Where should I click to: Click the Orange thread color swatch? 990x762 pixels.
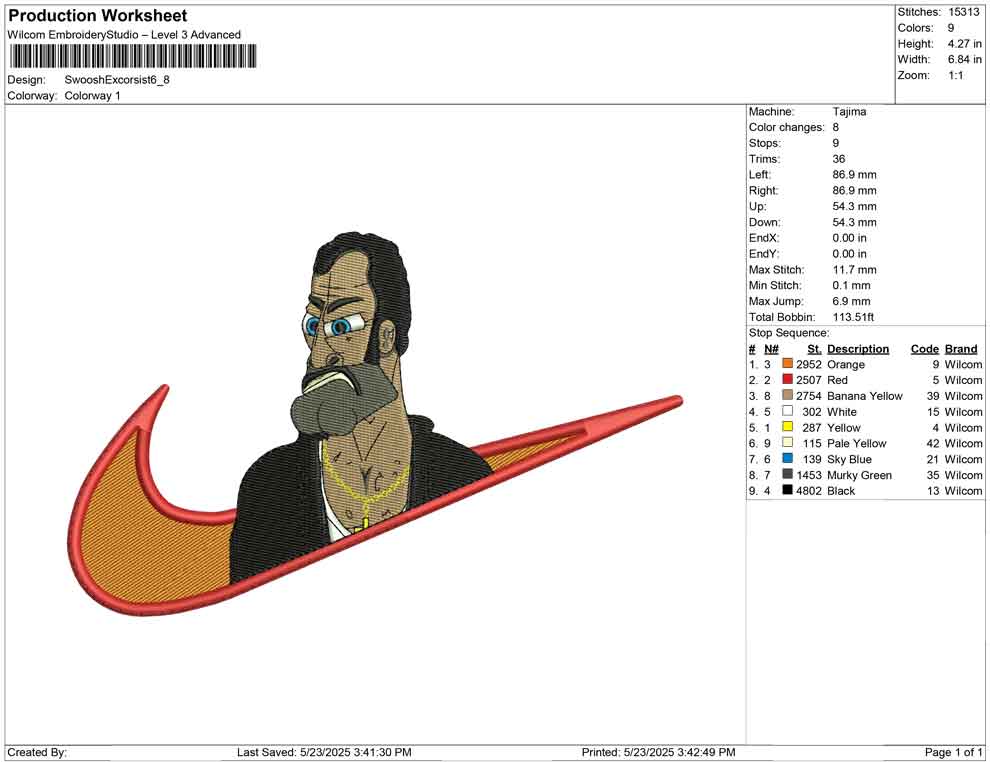click(x=787, y=364)
